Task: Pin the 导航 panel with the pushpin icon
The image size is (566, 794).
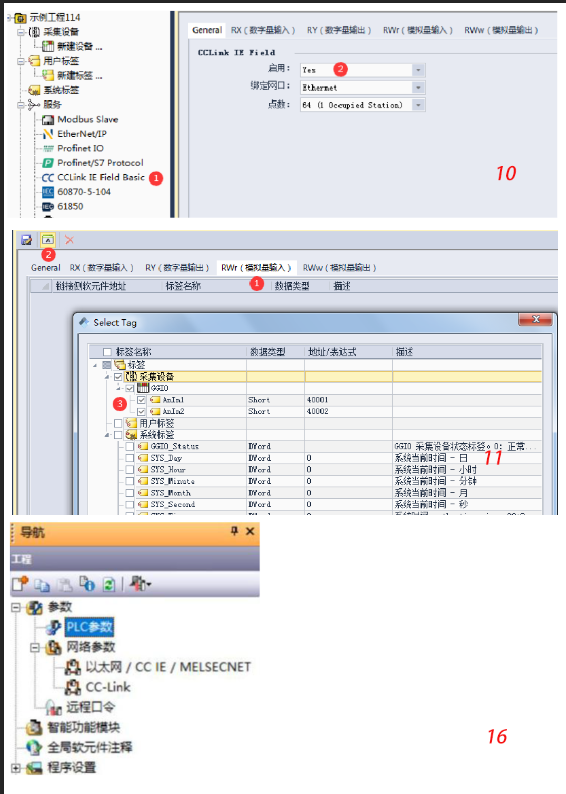Action: (x=234, y=531)
